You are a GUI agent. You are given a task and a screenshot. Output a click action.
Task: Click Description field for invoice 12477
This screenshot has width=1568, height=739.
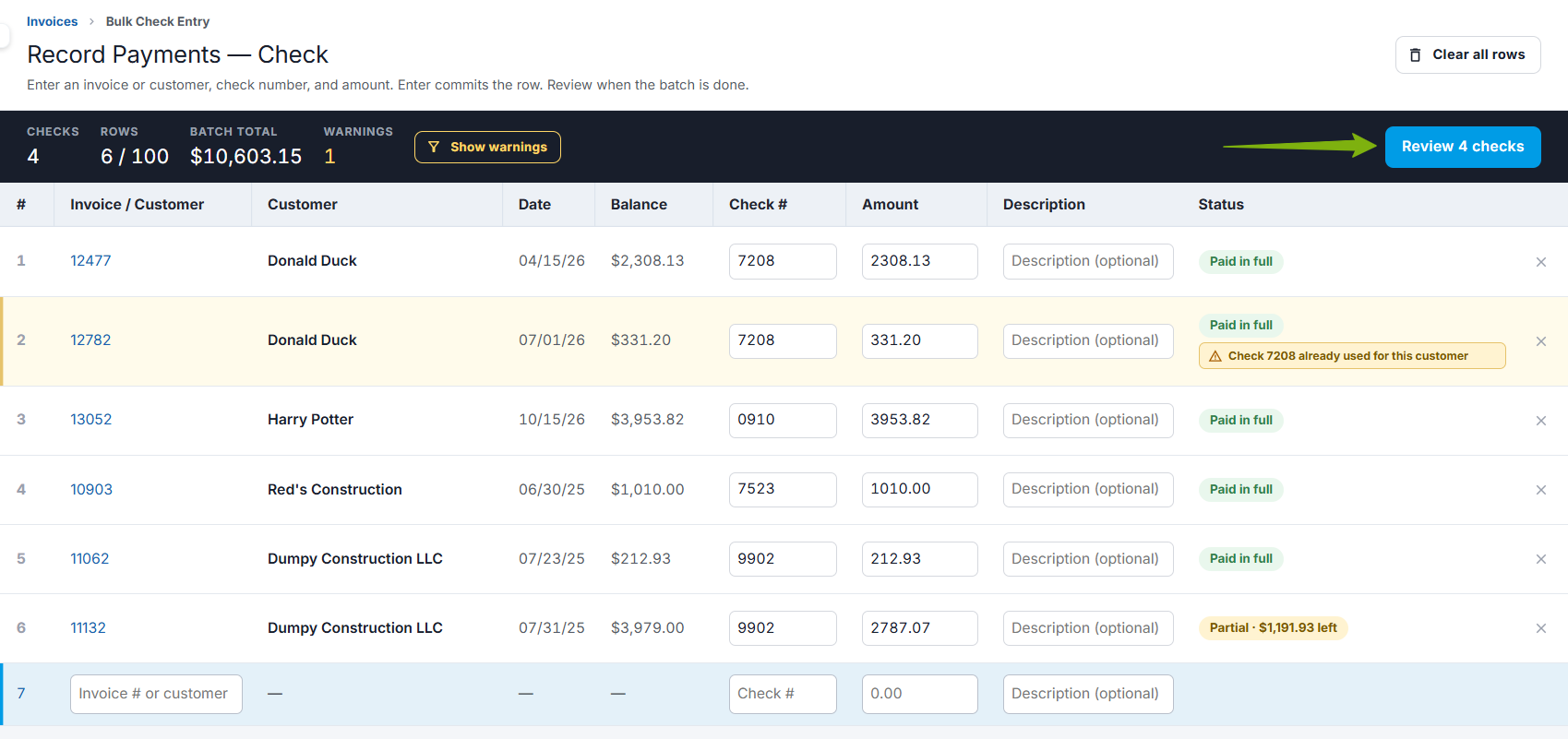[1088, 261]
